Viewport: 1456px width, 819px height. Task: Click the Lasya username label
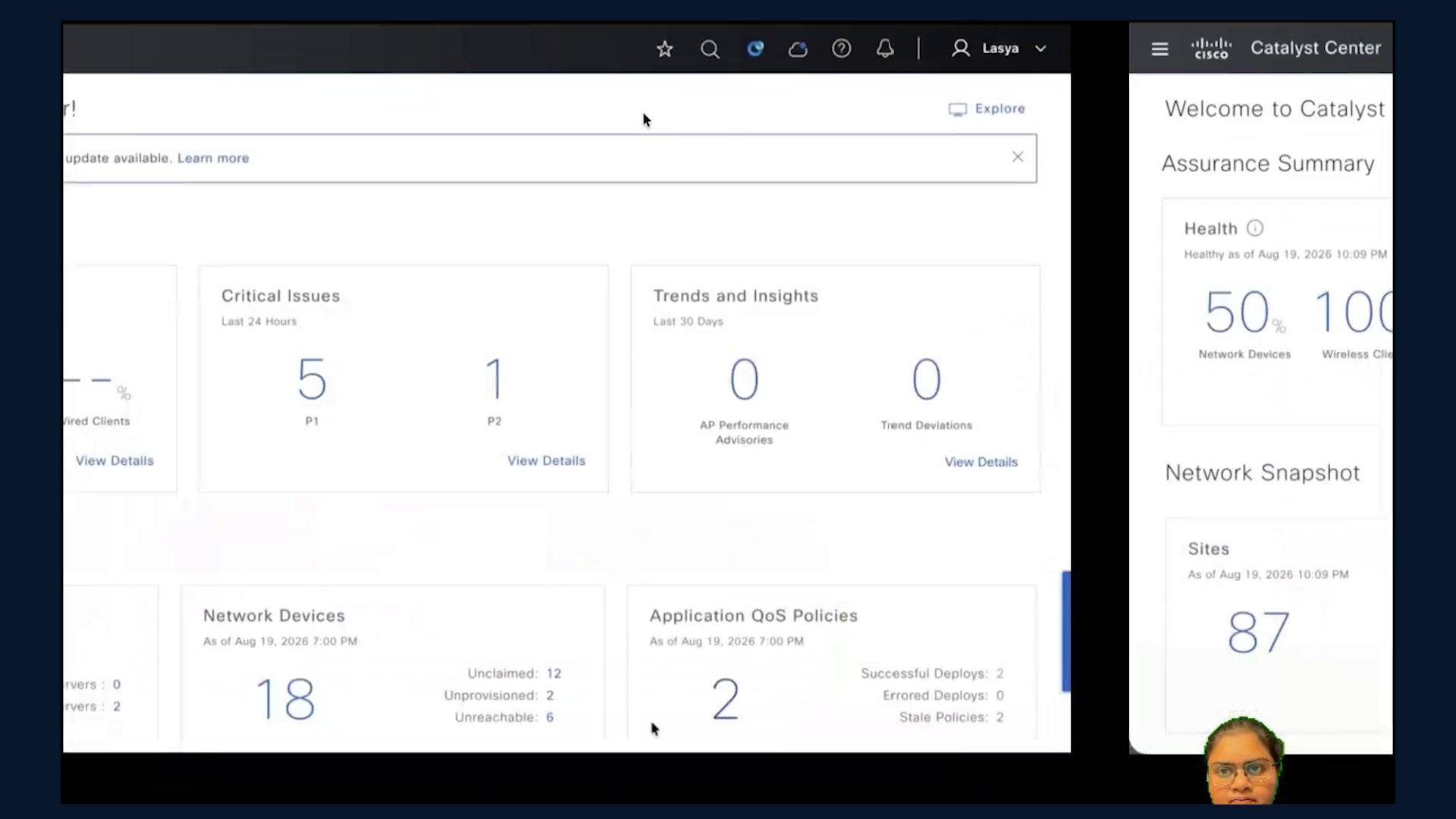pos(1000,49)
